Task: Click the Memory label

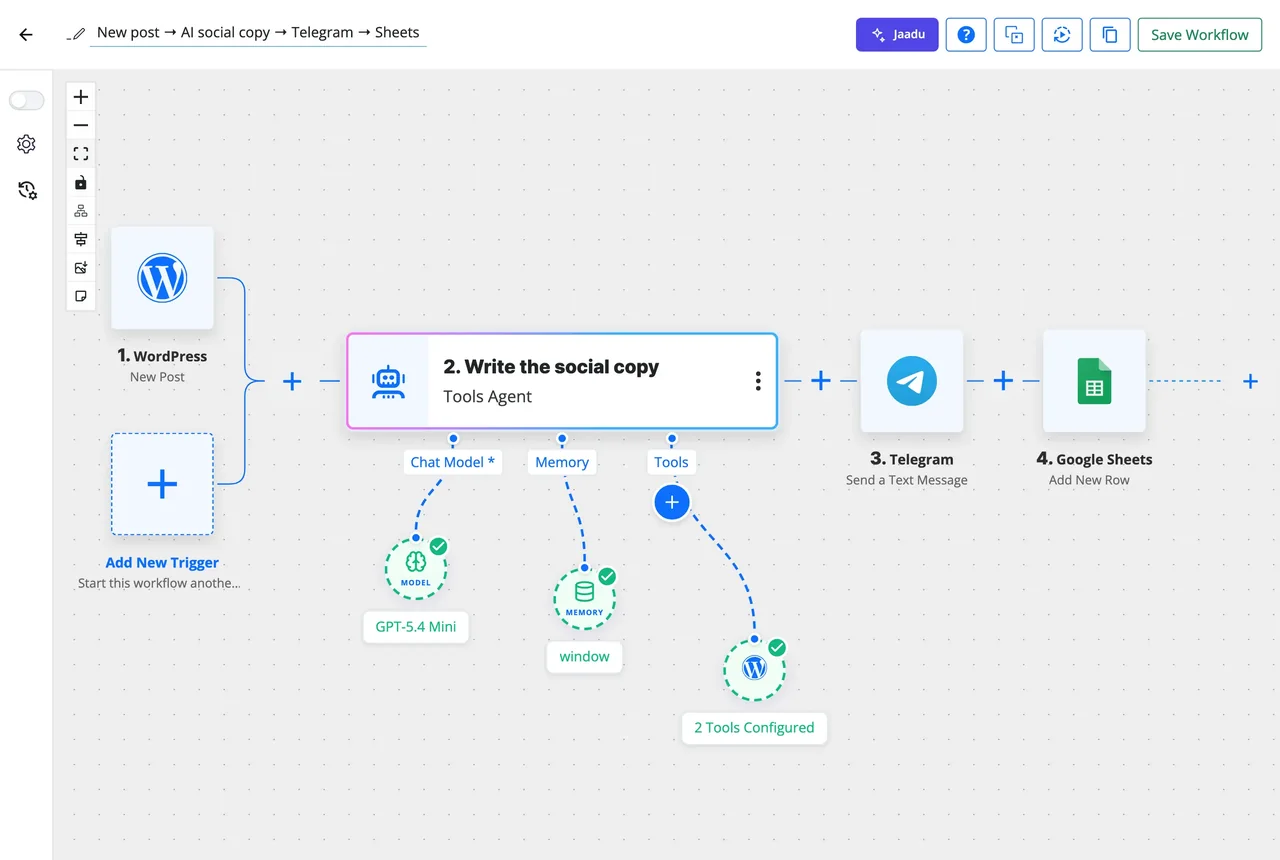Action: pyautogui.click(x=562, y=462)
